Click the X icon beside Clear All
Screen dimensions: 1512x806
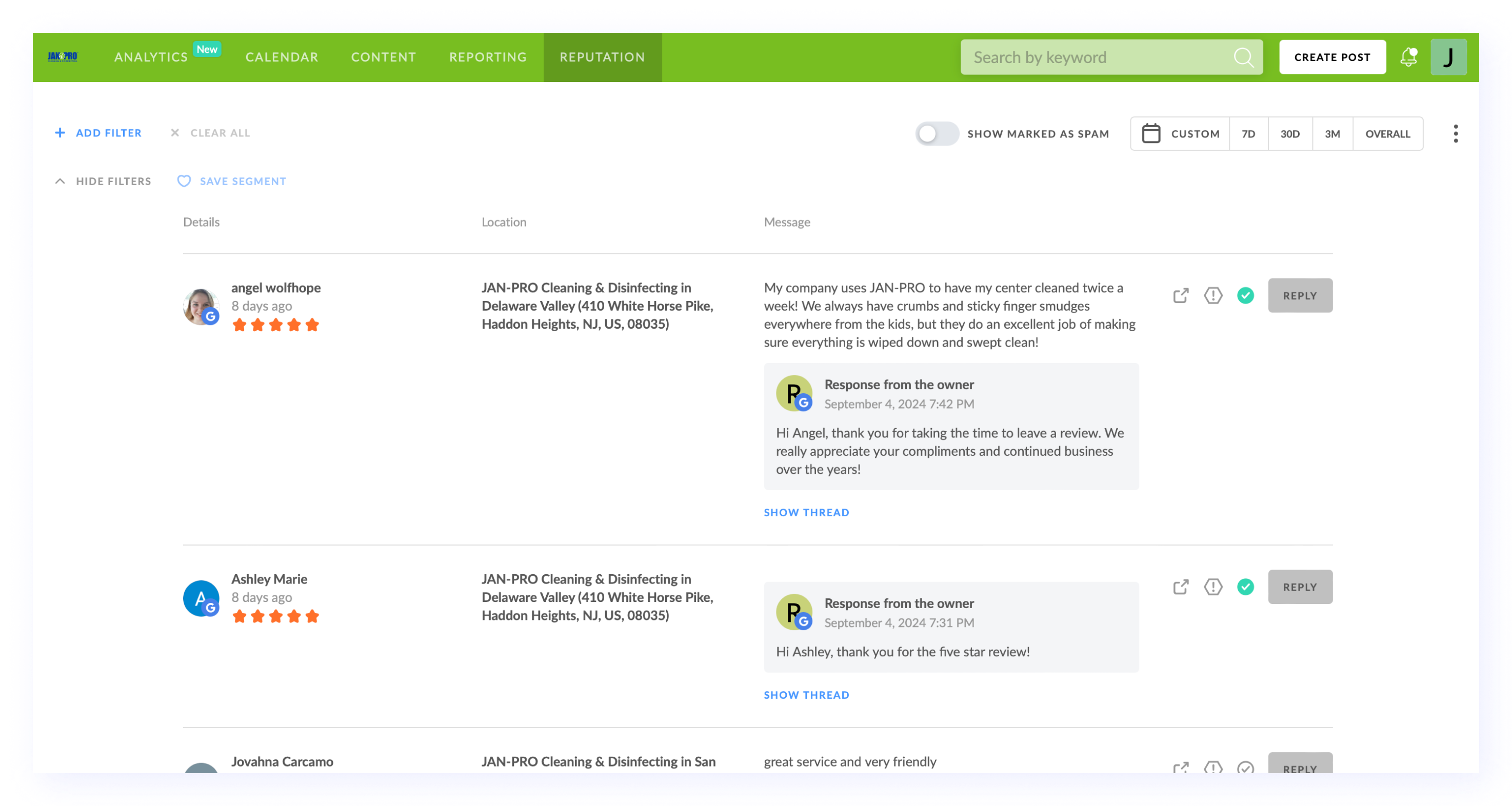pos(175,133)
